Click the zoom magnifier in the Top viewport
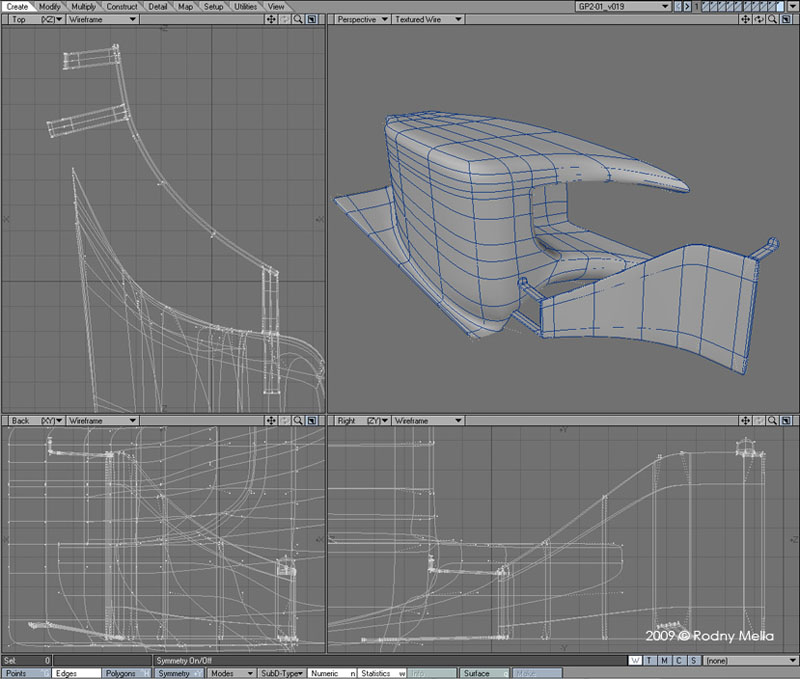 (x=299, y=19)
